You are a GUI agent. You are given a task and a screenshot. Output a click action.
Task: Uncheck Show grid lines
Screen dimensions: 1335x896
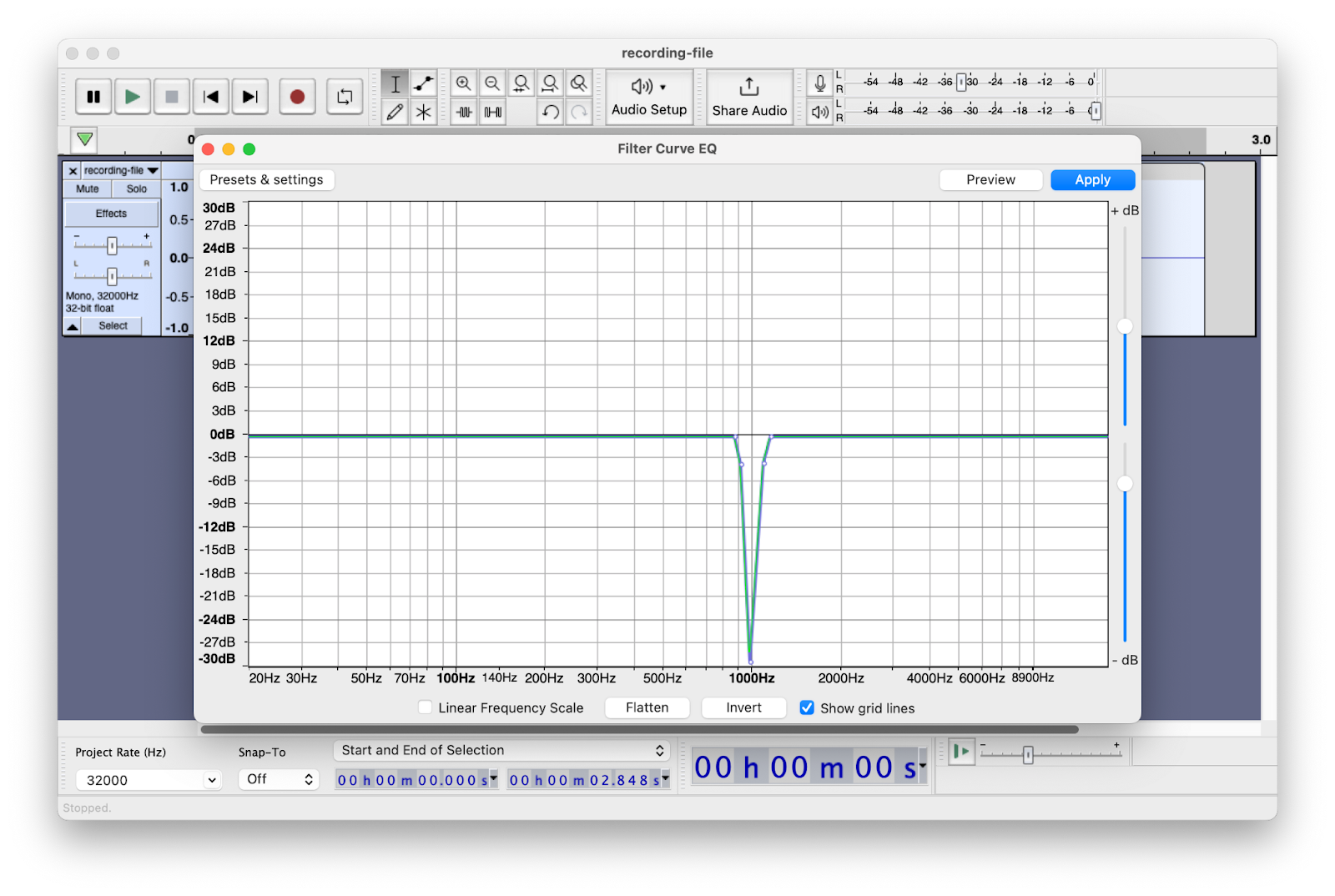[807, 707]
